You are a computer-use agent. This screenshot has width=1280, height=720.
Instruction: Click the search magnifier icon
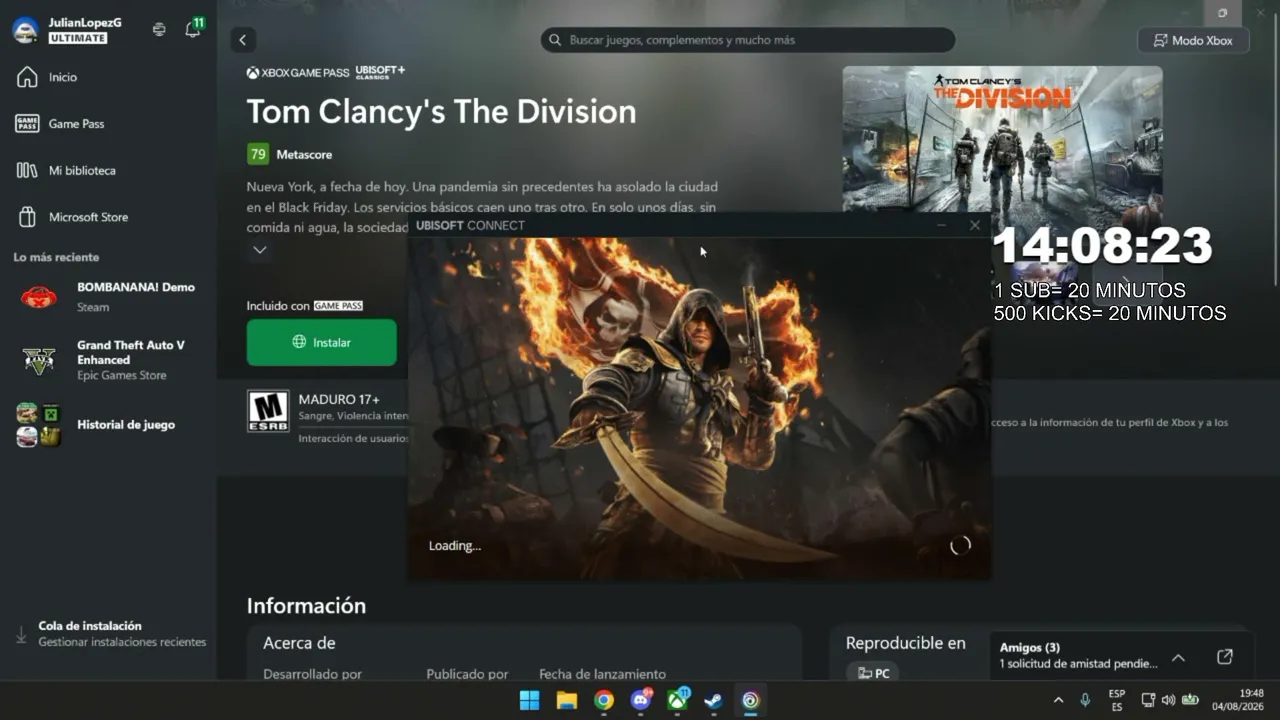pyautogui.click(x=556, y=40)
